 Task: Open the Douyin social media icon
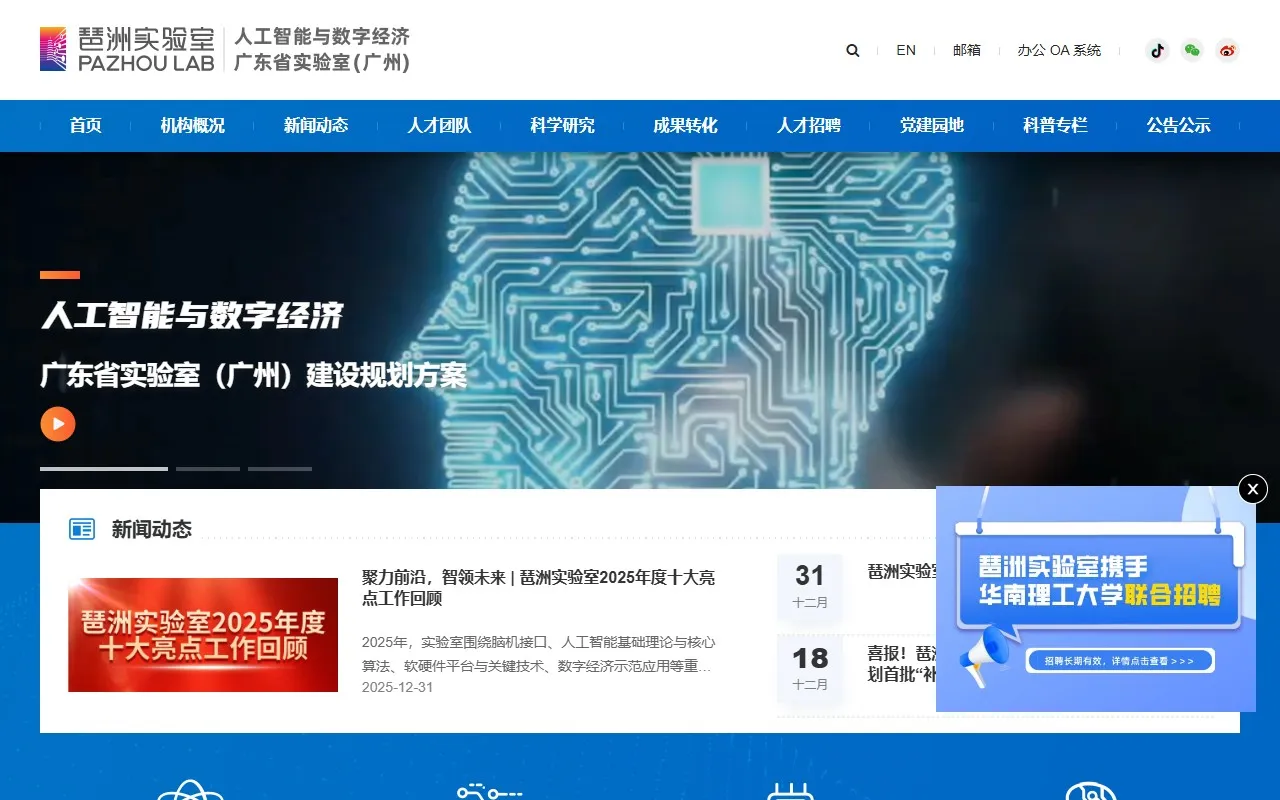click(1157, 50)
